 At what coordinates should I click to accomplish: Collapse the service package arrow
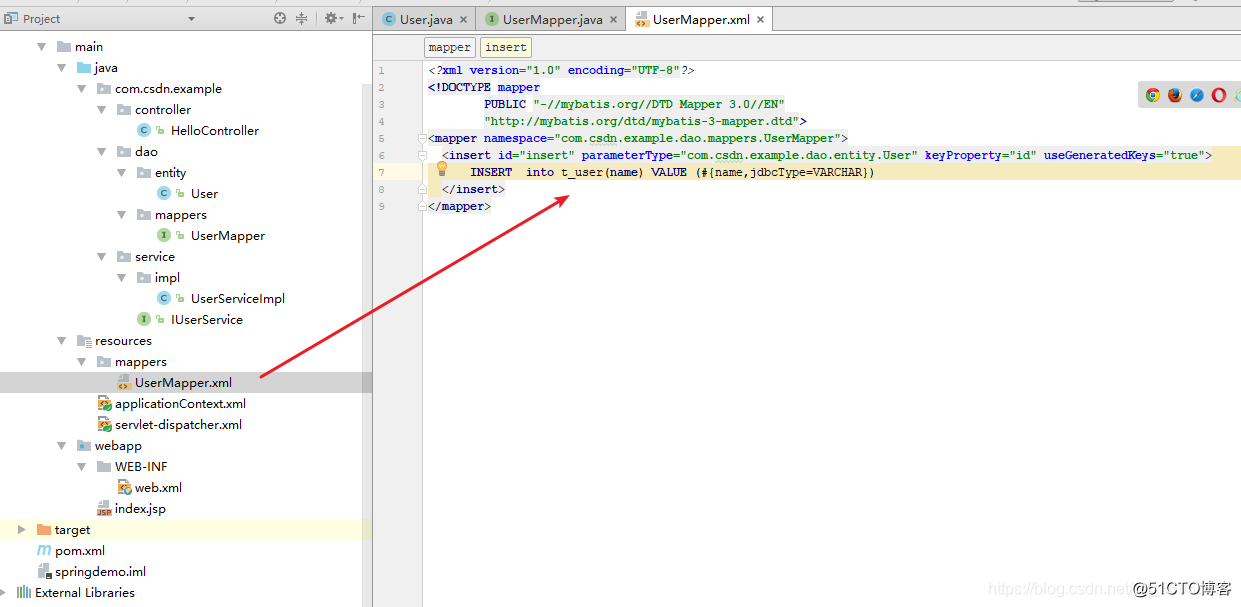pos(102,257)
